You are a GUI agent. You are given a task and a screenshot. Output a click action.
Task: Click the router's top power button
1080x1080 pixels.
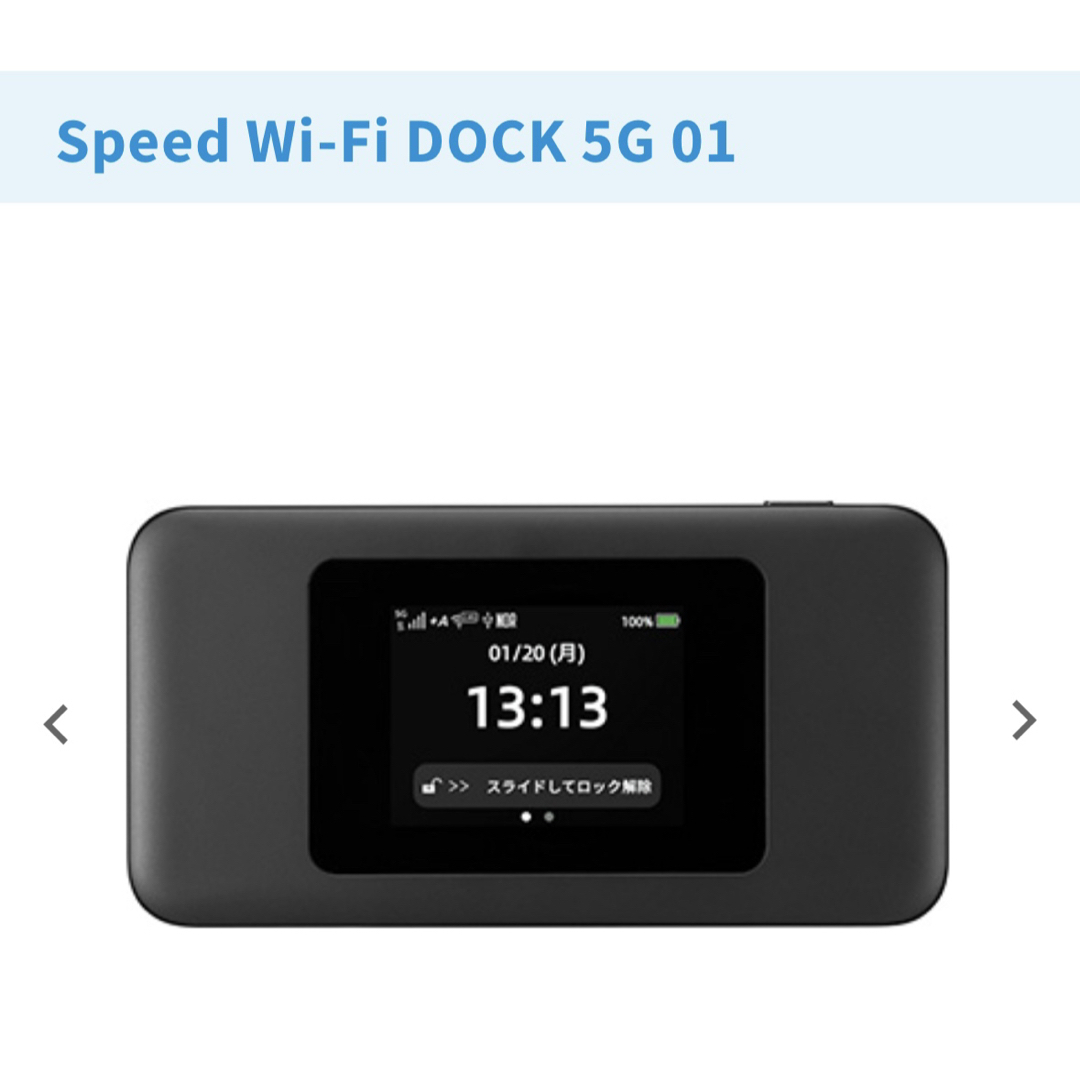[x=798, y=503]
